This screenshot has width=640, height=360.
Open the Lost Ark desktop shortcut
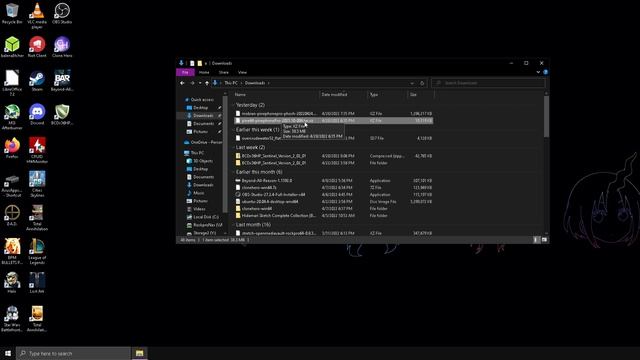click(37, 283)
